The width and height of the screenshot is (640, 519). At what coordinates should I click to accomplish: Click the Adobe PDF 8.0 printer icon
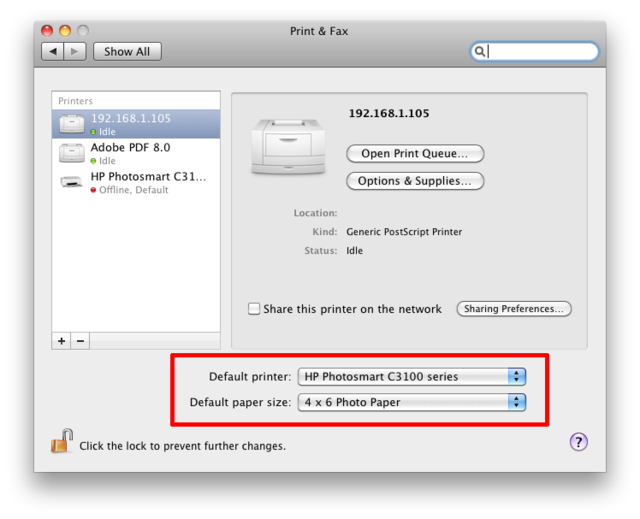click(72, 153)
